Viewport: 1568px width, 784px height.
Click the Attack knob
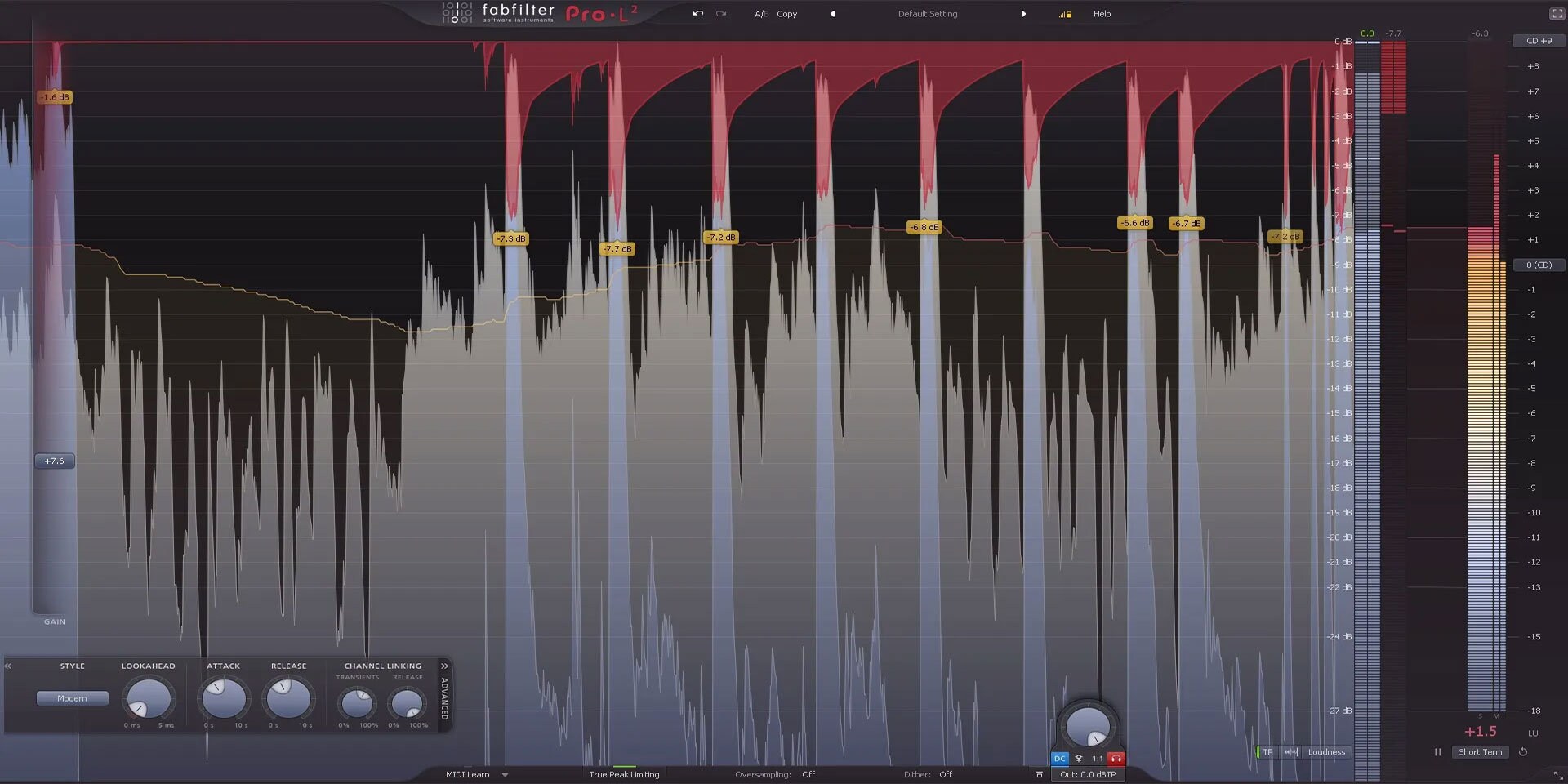(x=223, y=699)
